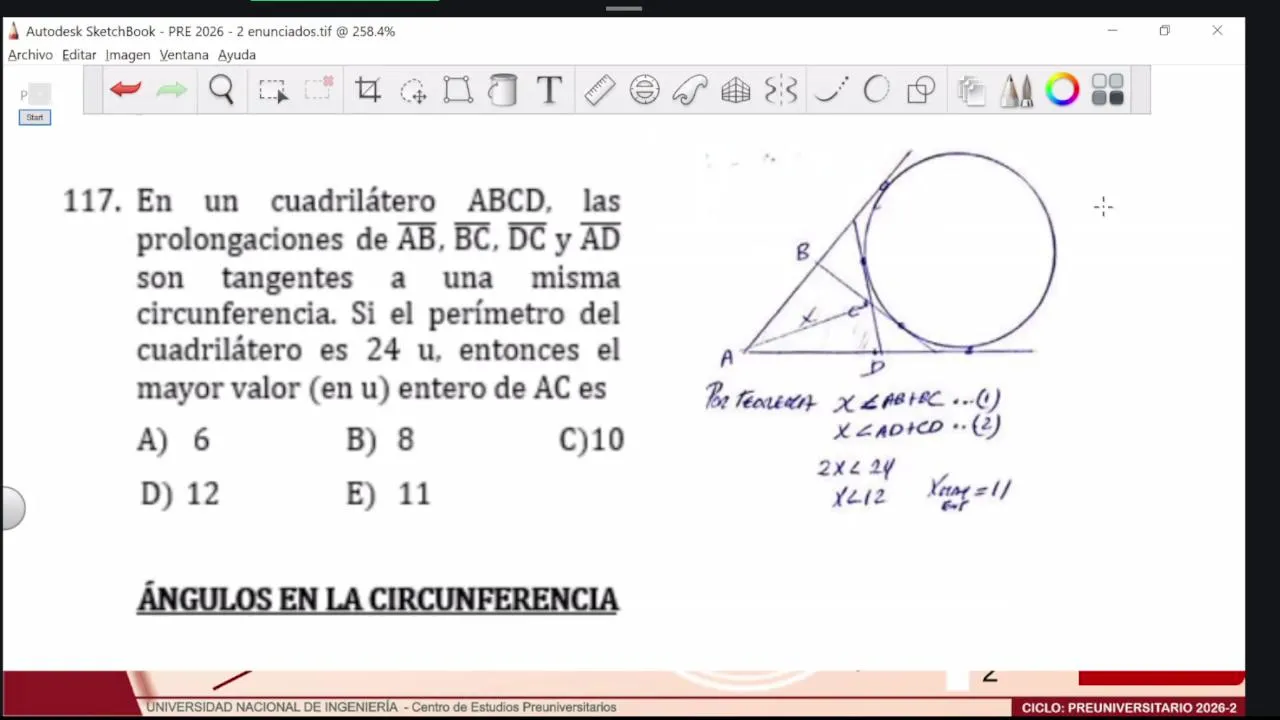Viewport: 1280px width, 720px height.
Task: Click the Deselect selection icon
Action: (x=319, y=89)
